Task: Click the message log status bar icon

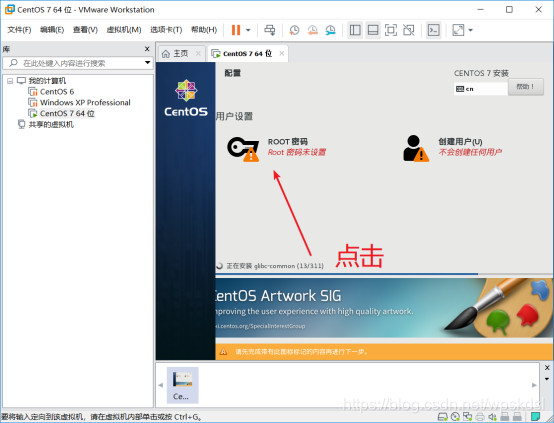Action: point(536,417)
